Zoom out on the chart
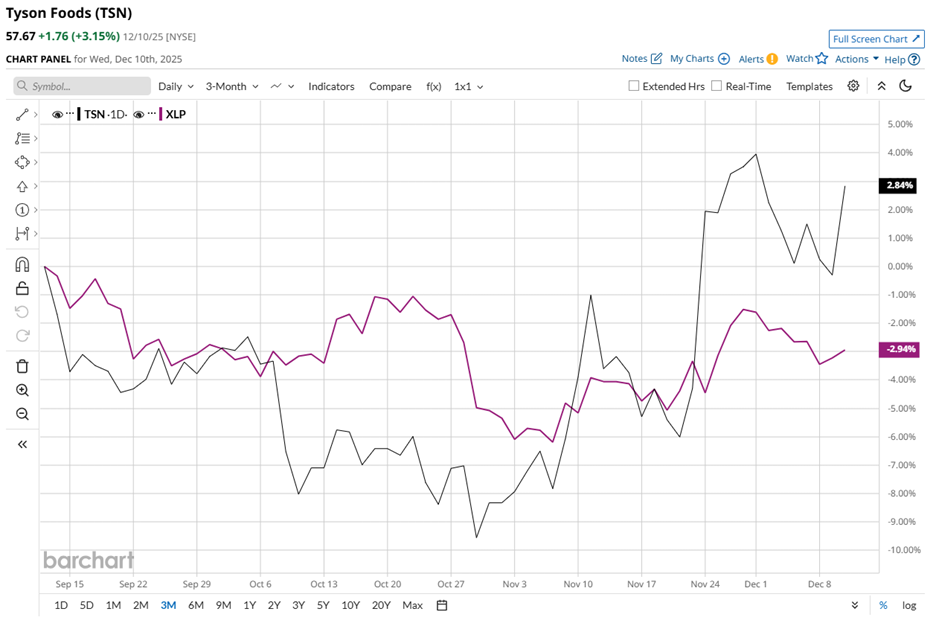 click(x=22, y=414)
